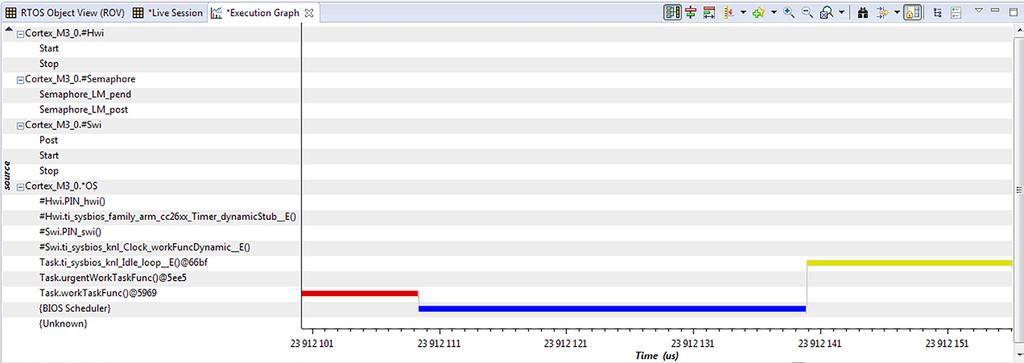Click the zoom in magnifier icon
1024x363 pixels.
tap(789, 12)
